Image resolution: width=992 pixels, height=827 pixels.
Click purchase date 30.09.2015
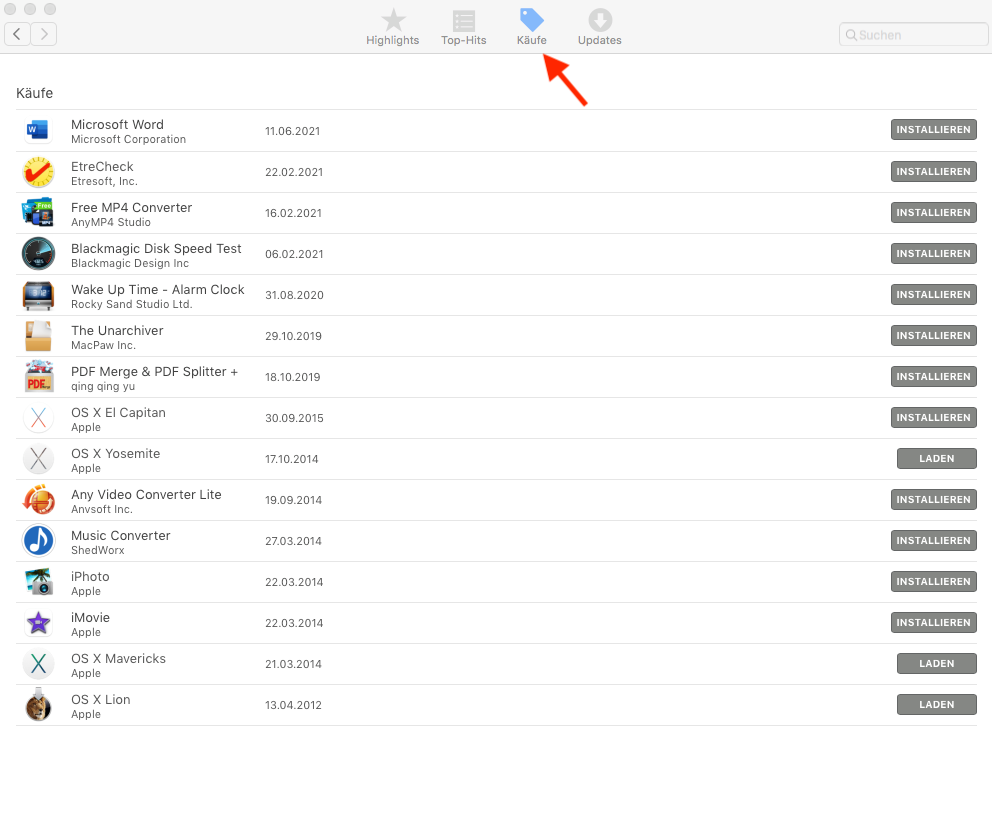294,418
